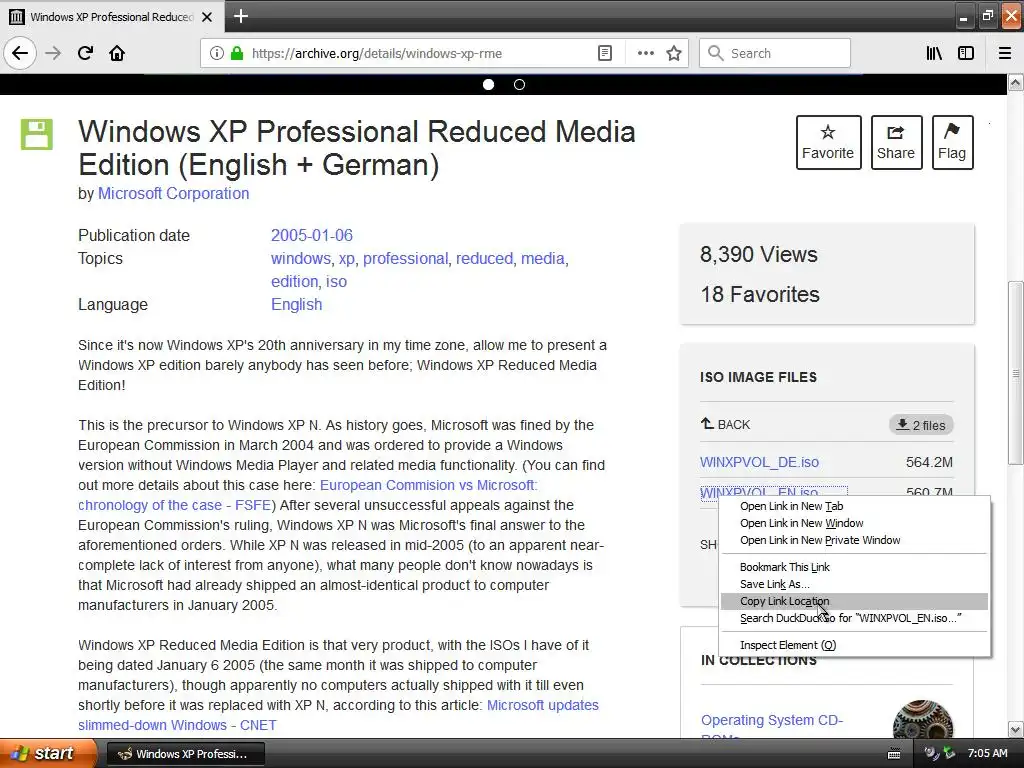Flag this item with the Flag button
This screenshot has height=768, width=1024.
(952, 142)
